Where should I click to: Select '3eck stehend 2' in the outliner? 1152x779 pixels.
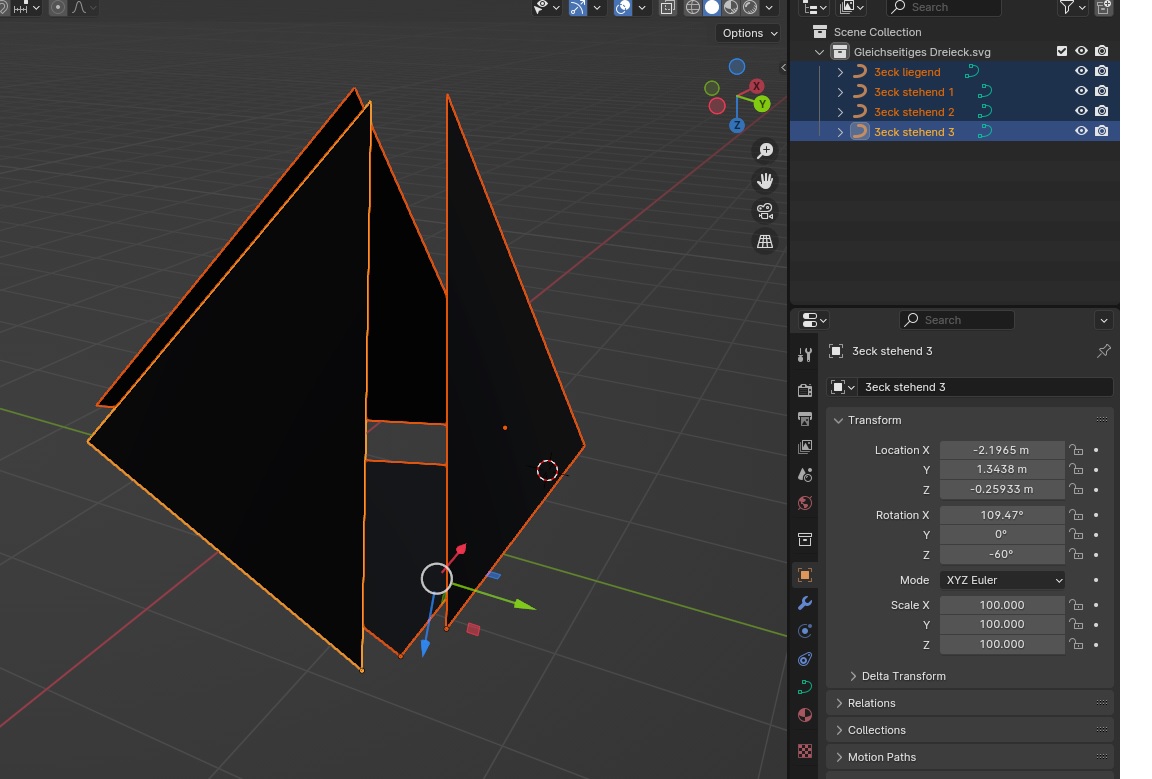point(914,112)
